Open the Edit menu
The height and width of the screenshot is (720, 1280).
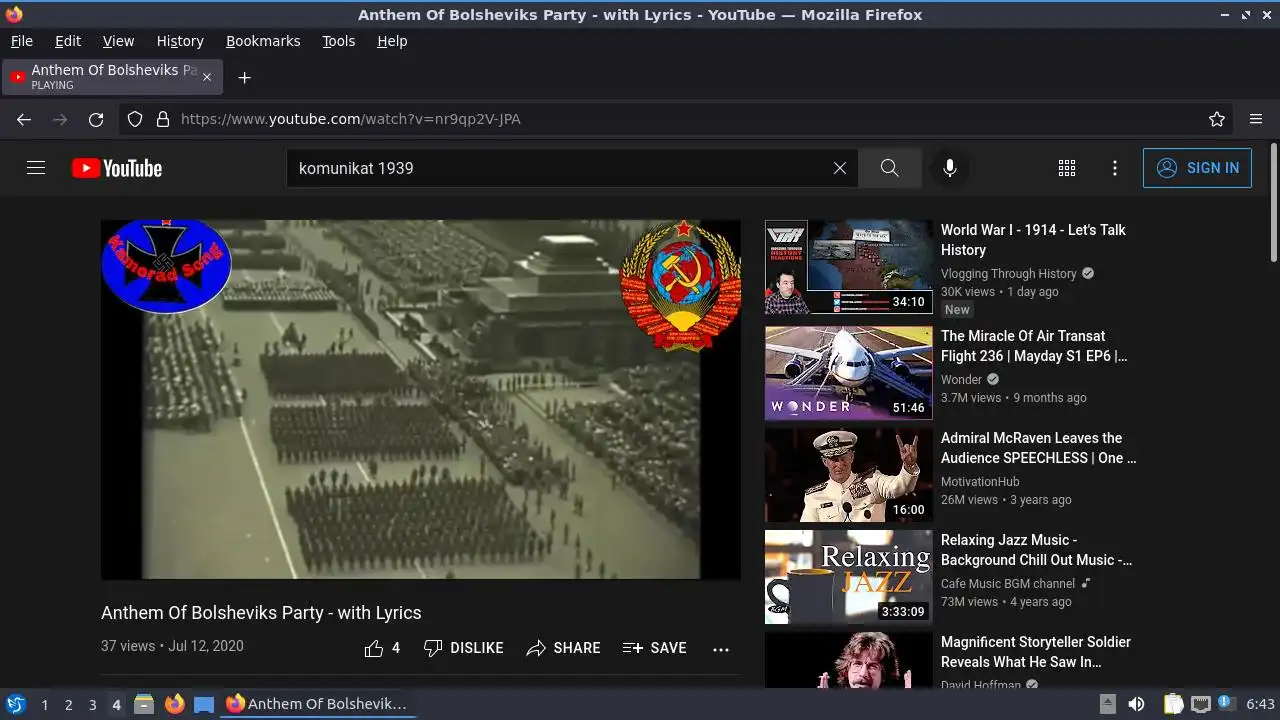point(68,41)
